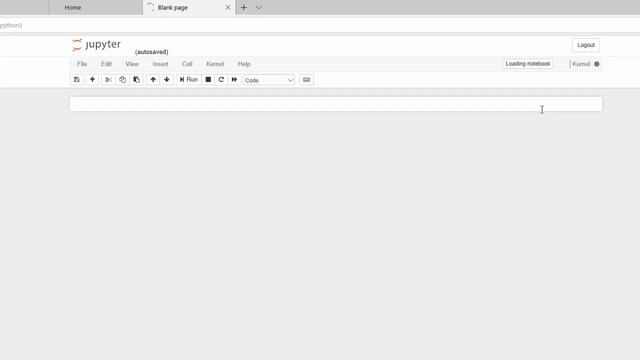Open the Kernel menu
This screenshot has height=360, width=640.
[215, 64]
